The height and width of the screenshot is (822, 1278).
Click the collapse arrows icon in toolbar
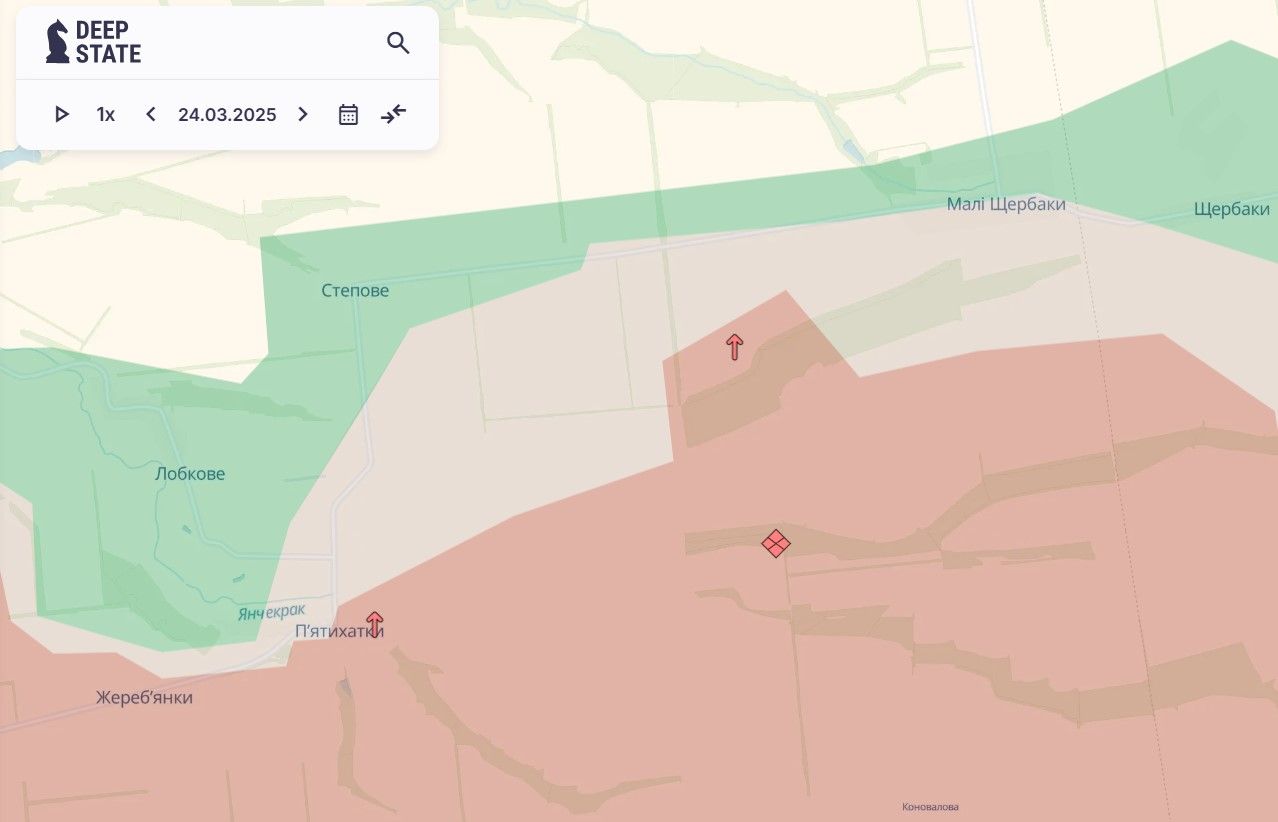(394, 114)
